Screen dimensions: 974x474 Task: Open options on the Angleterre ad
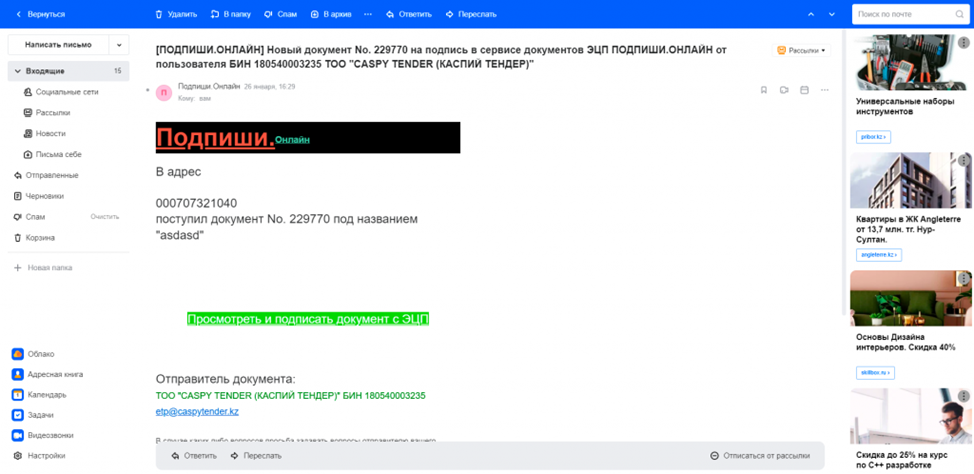click(x=963, y=160)
